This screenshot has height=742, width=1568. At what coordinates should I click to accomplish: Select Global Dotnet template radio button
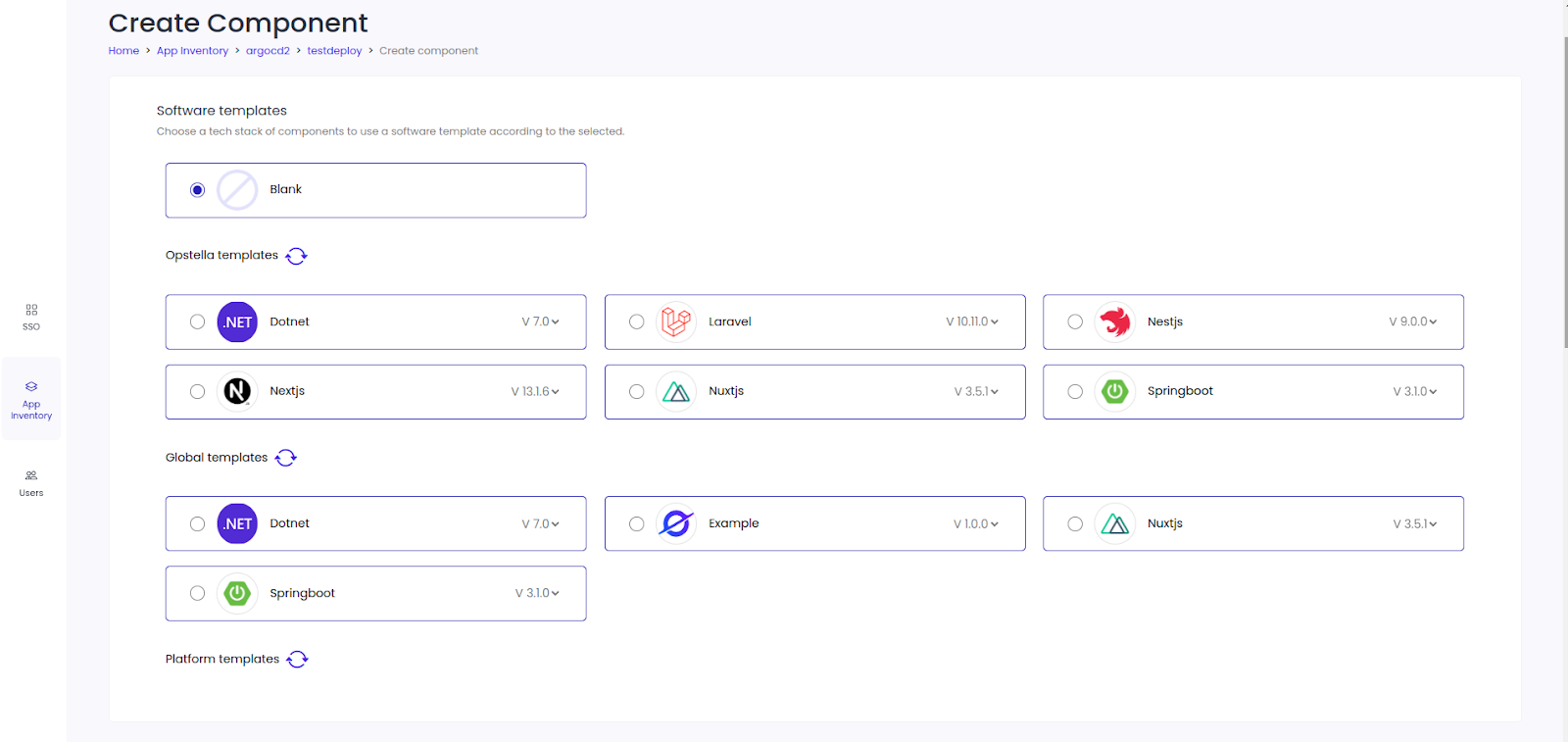(x=197, y=523)
